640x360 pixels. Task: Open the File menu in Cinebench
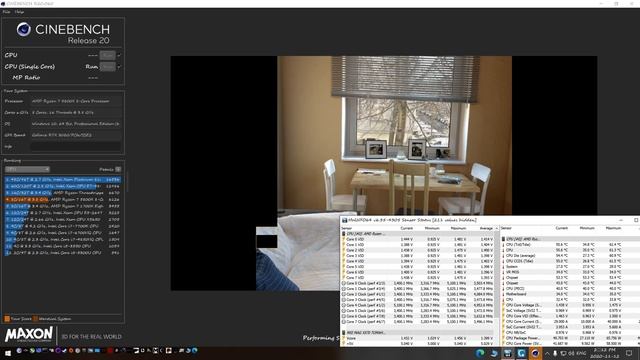pyautogui.click(x=6, y=12)
